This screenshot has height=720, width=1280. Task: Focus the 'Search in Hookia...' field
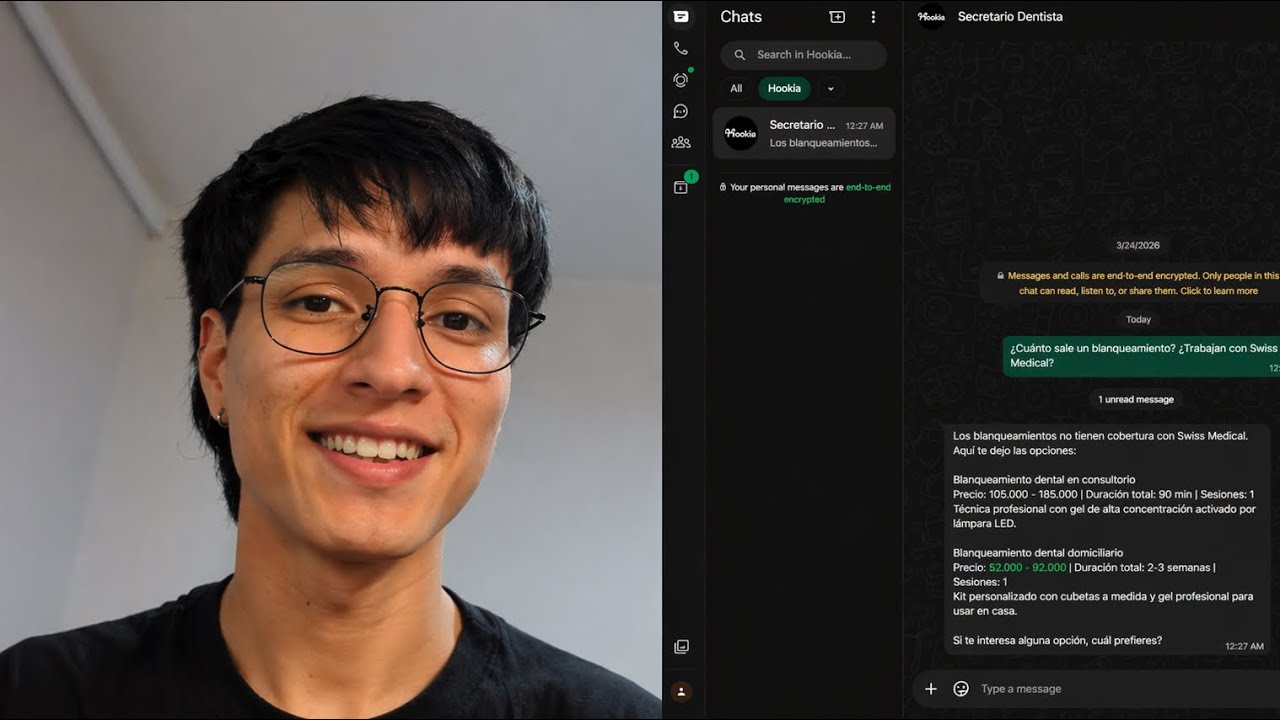[x=803, y=55]
